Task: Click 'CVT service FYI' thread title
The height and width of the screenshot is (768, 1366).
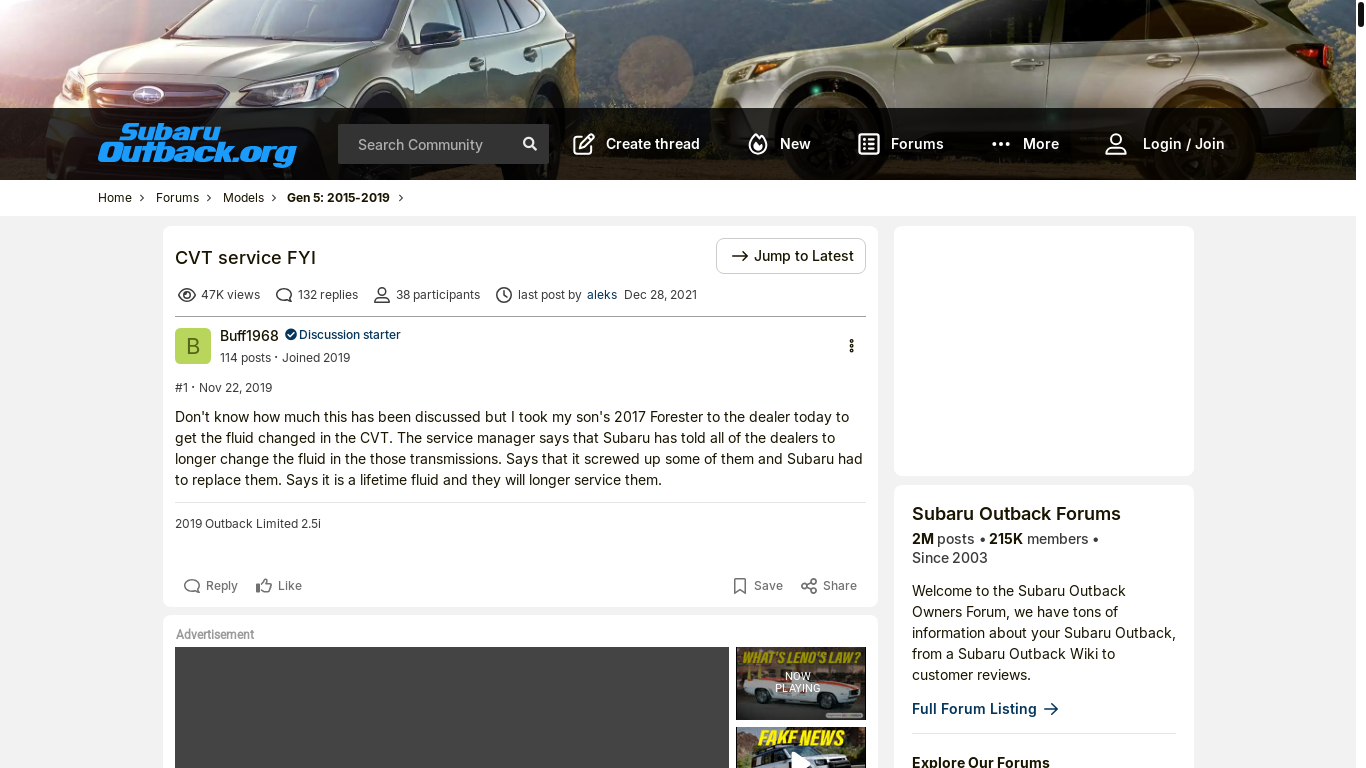Action: click(245, 258)
